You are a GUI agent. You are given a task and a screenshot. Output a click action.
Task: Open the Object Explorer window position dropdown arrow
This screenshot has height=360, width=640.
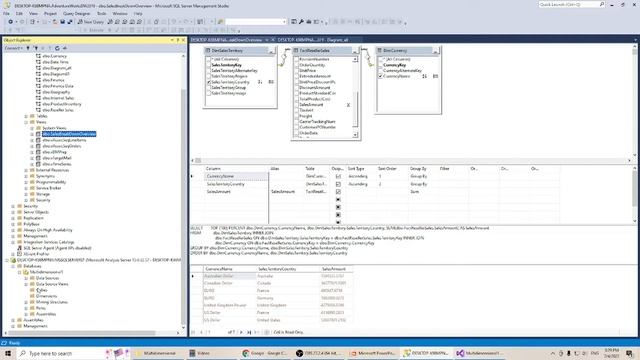point(172,40)
